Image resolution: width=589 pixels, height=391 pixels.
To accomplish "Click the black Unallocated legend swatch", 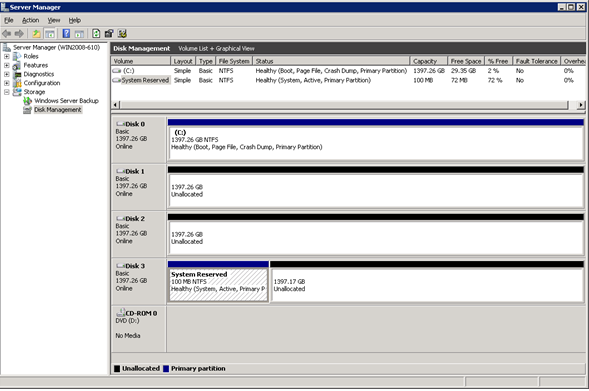I will pyautogui.click(x=117, y=368).
